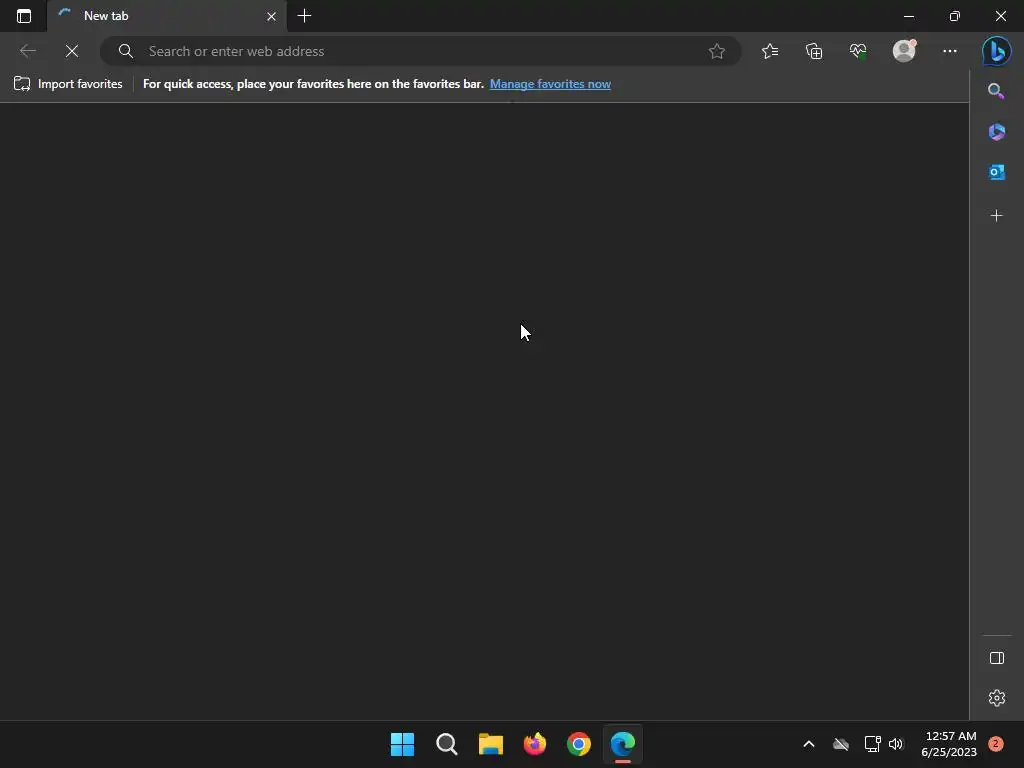Open OneDrive tray icon
The width and height of the screenshot is (1024, 768).
pos(840,744)
